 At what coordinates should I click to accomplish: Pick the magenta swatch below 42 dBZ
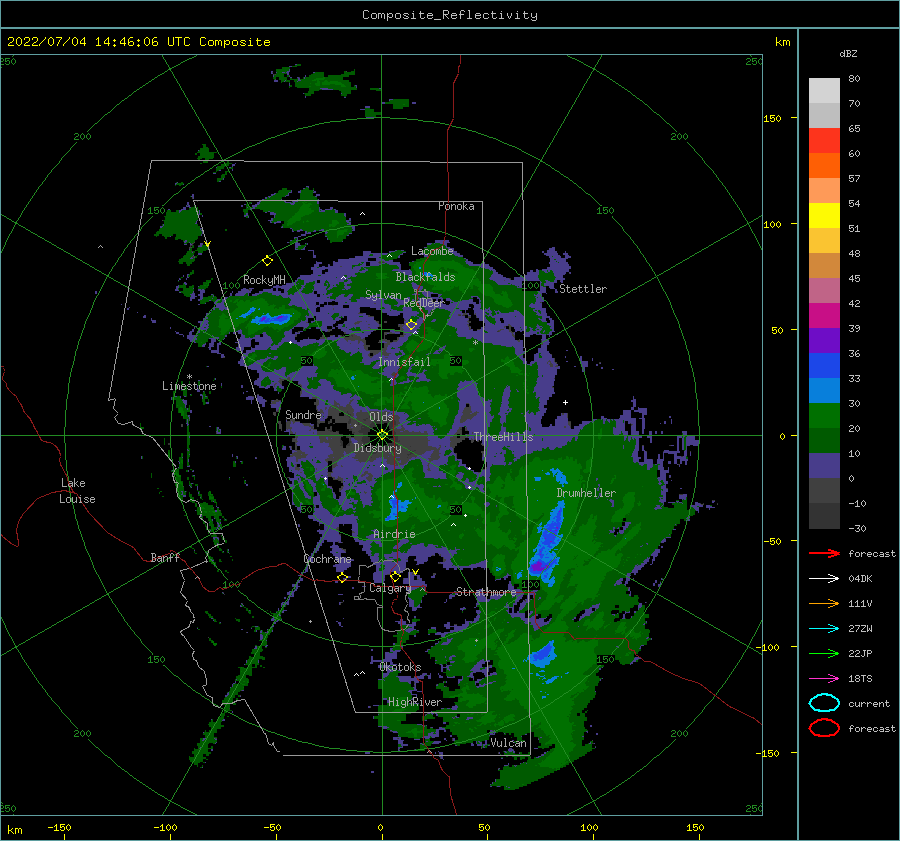point(824,315)
